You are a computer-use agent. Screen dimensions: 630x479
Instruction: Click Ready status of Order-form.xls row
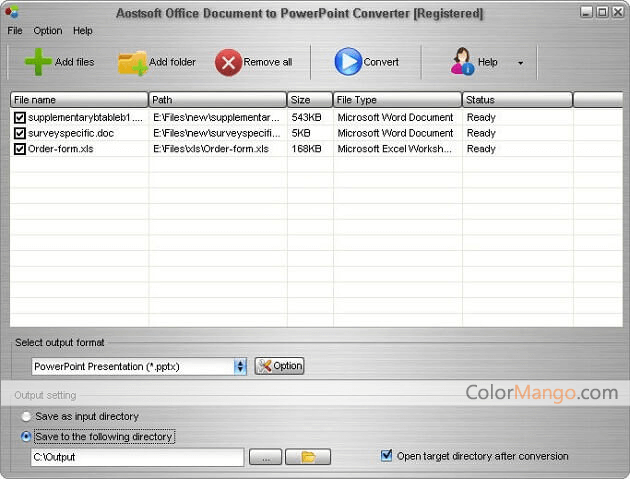click(x=481, y=149)
